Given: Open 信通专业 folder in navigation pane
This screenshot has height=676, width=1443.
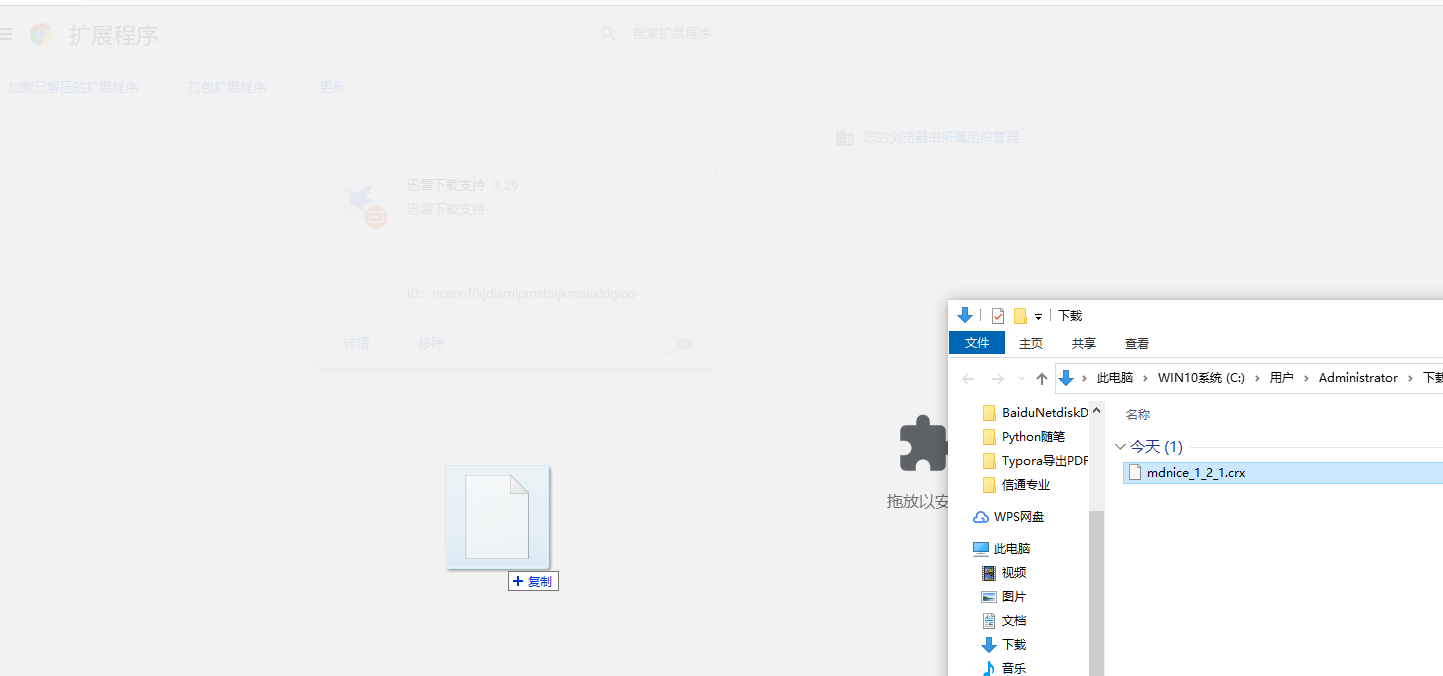Looking at the screenshot, I should (1025, 485).
